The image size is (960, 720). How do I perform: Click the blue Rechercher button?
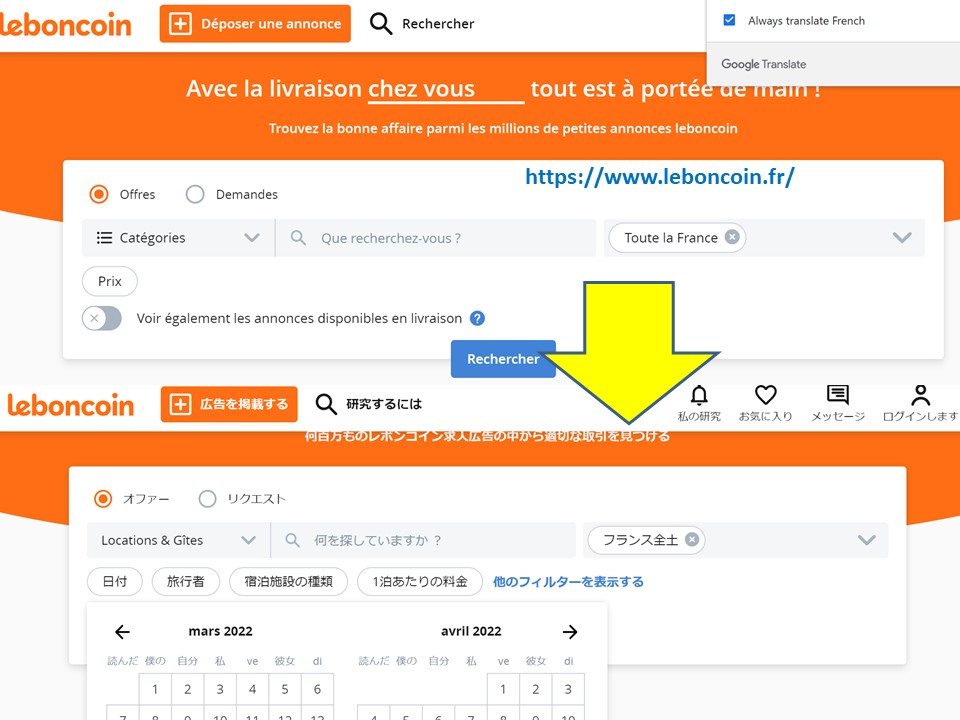(x=503, y=359)
